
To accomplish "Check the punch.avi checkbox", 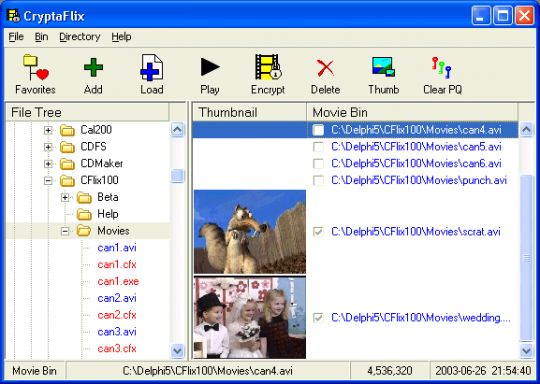I will 318,180.
